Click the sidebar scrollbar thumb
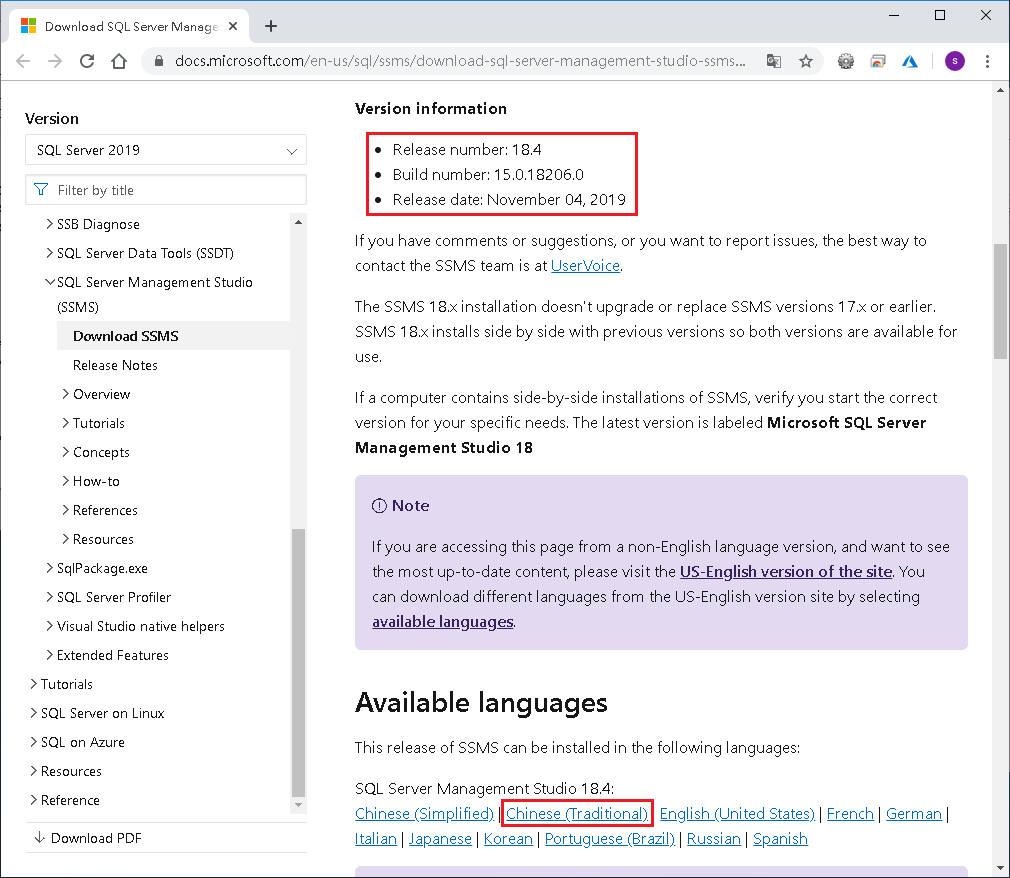1010x878 pixels. pyautogui.click(x=298, y=663)
